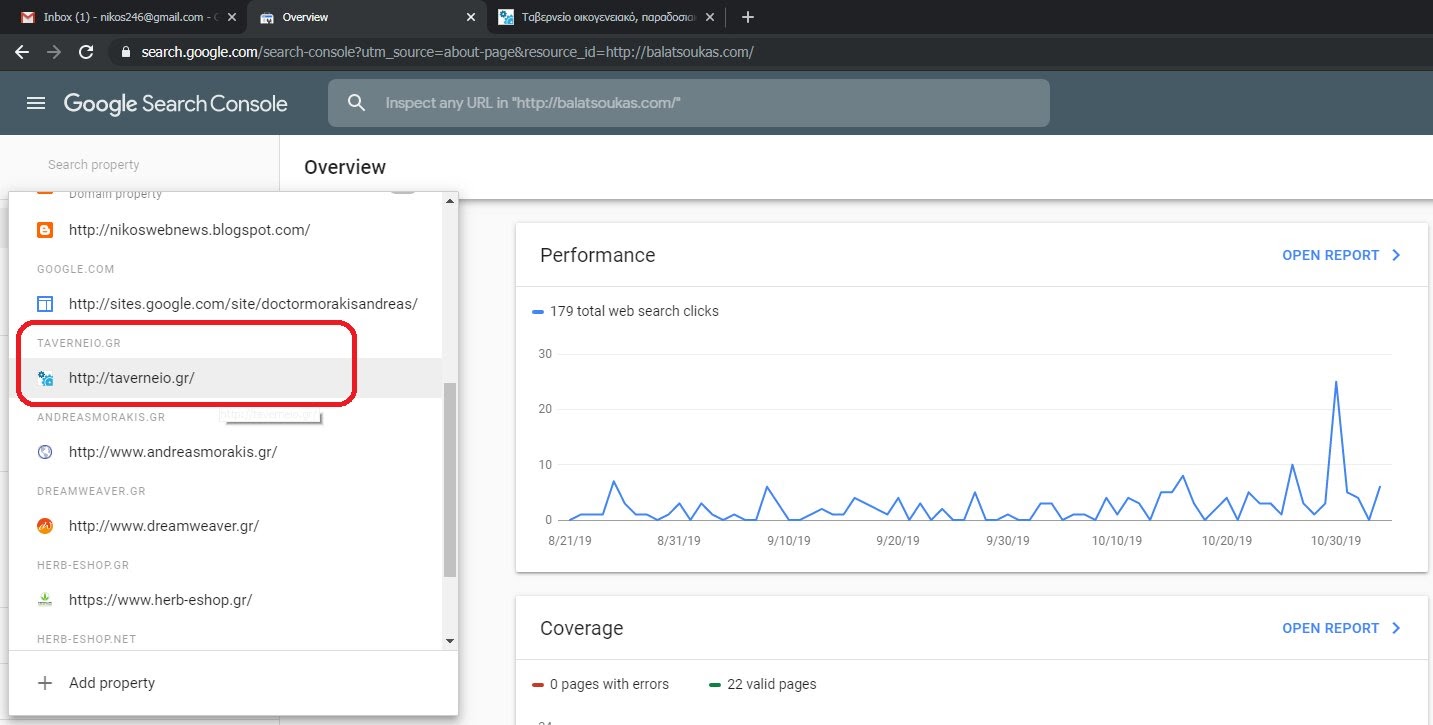Click the HERB-ESHOP.NET group header
Viewport: 1433px width, 725px height.
[86, 639]
